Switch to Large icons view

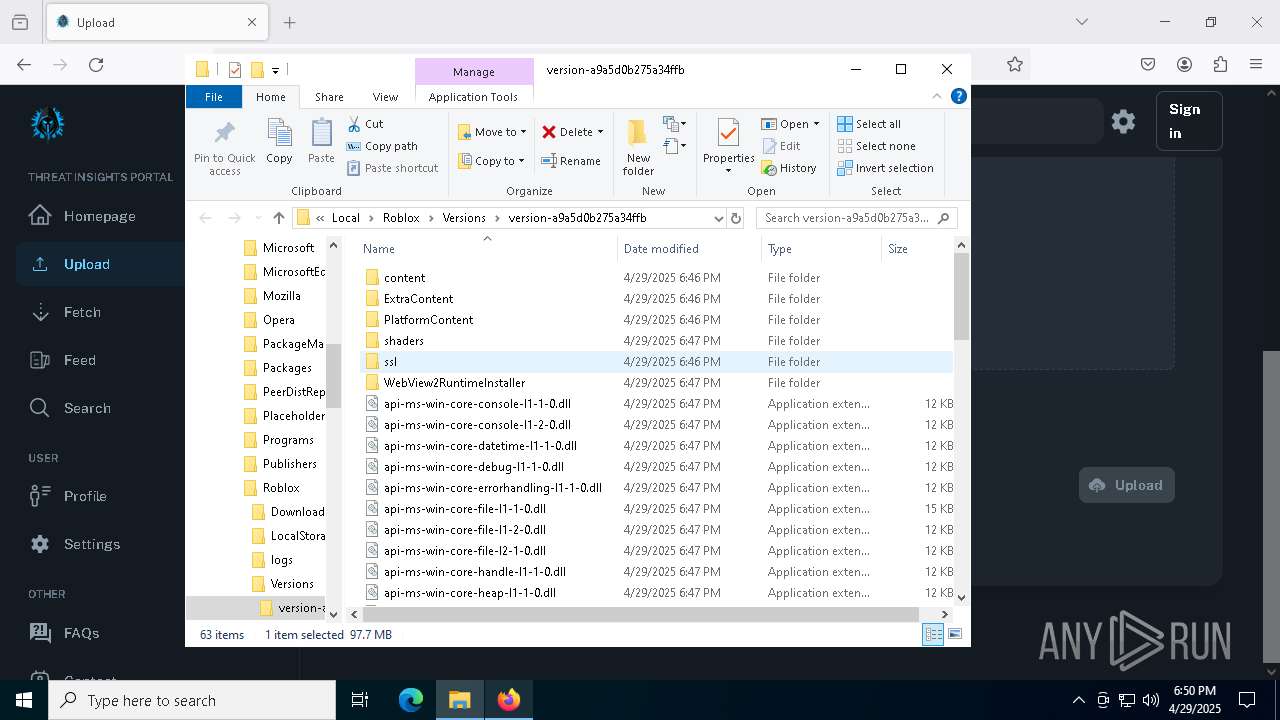coord(955,634)
